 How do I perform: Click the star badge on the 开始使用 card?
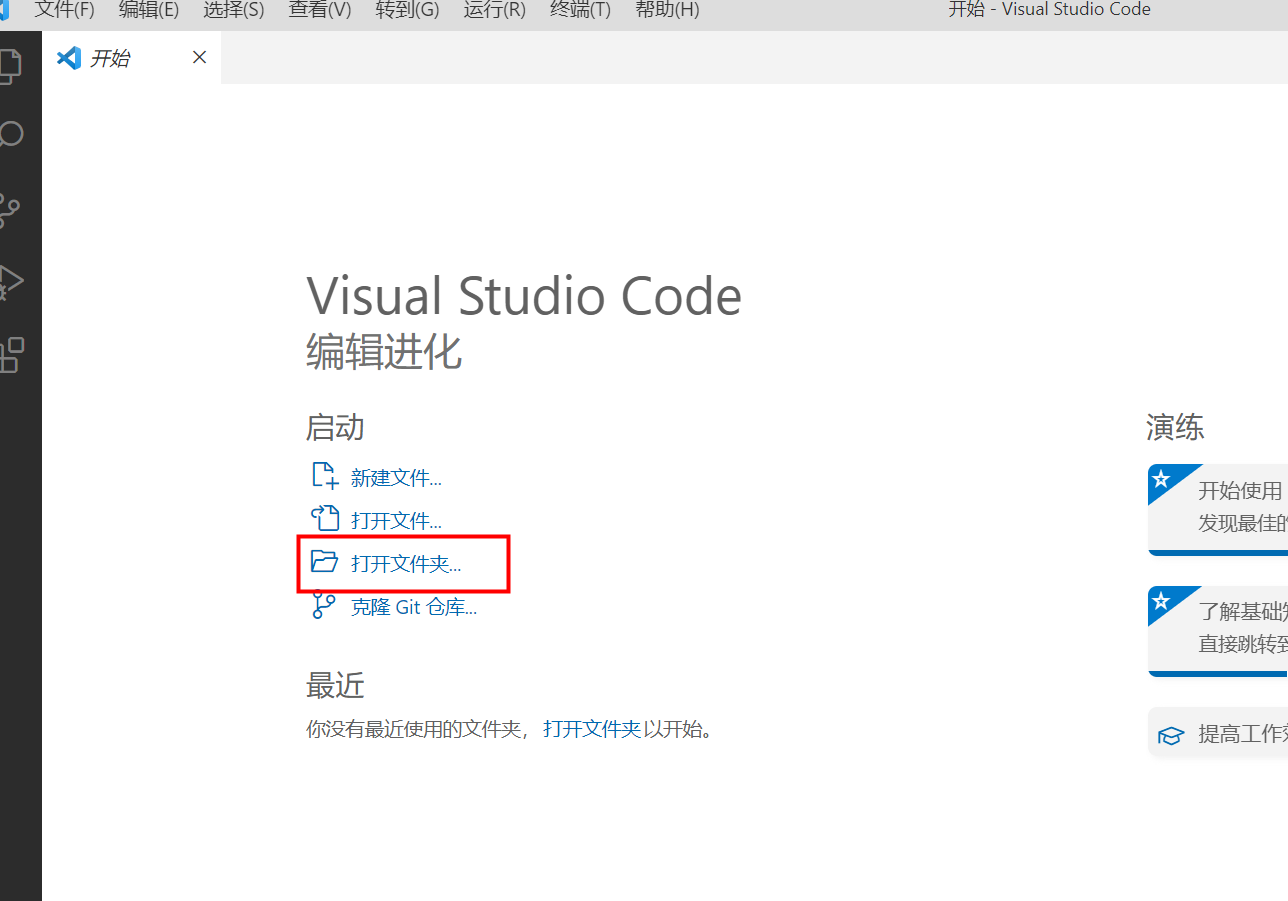(x=1161, y=480)
